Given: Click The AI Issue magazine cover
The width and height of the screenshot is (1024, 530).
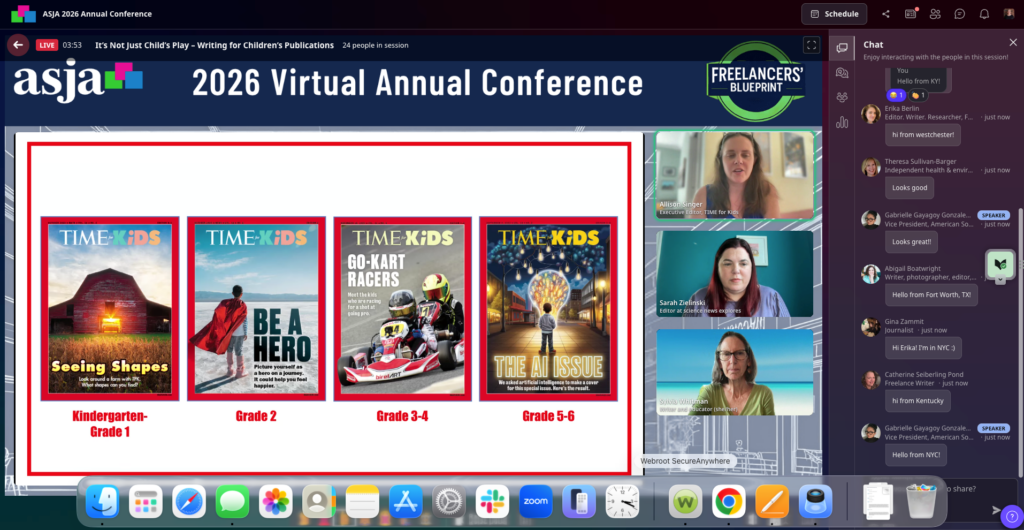Looking at the screenshot, I should click(549, 308).
